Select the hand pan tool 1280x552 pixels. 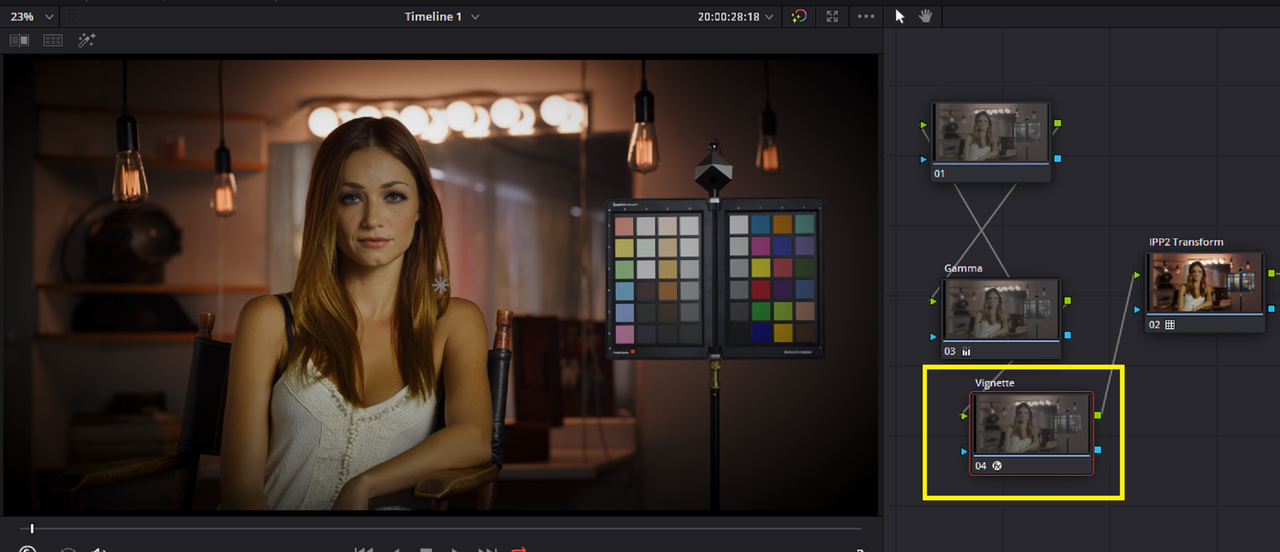point(925,16)
